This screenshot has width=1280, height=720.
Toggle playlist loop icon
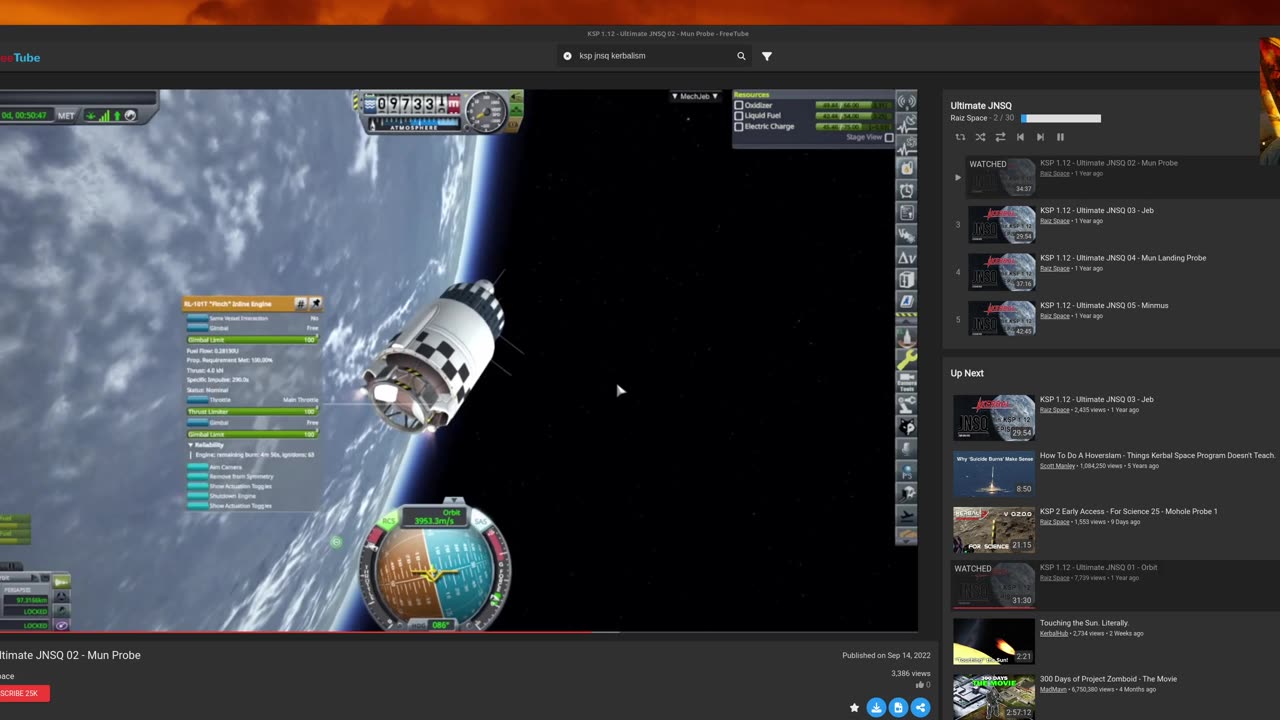[960, 137]
